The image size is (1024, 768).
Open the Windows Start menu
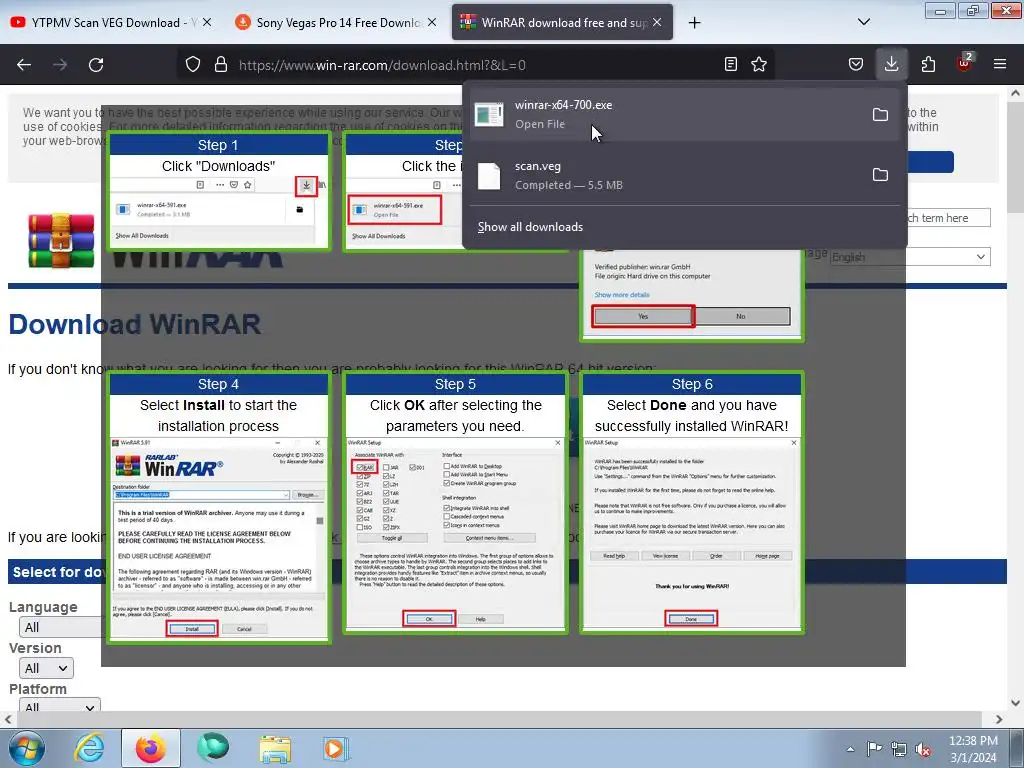pyautogui.click(x=26, y=748)
